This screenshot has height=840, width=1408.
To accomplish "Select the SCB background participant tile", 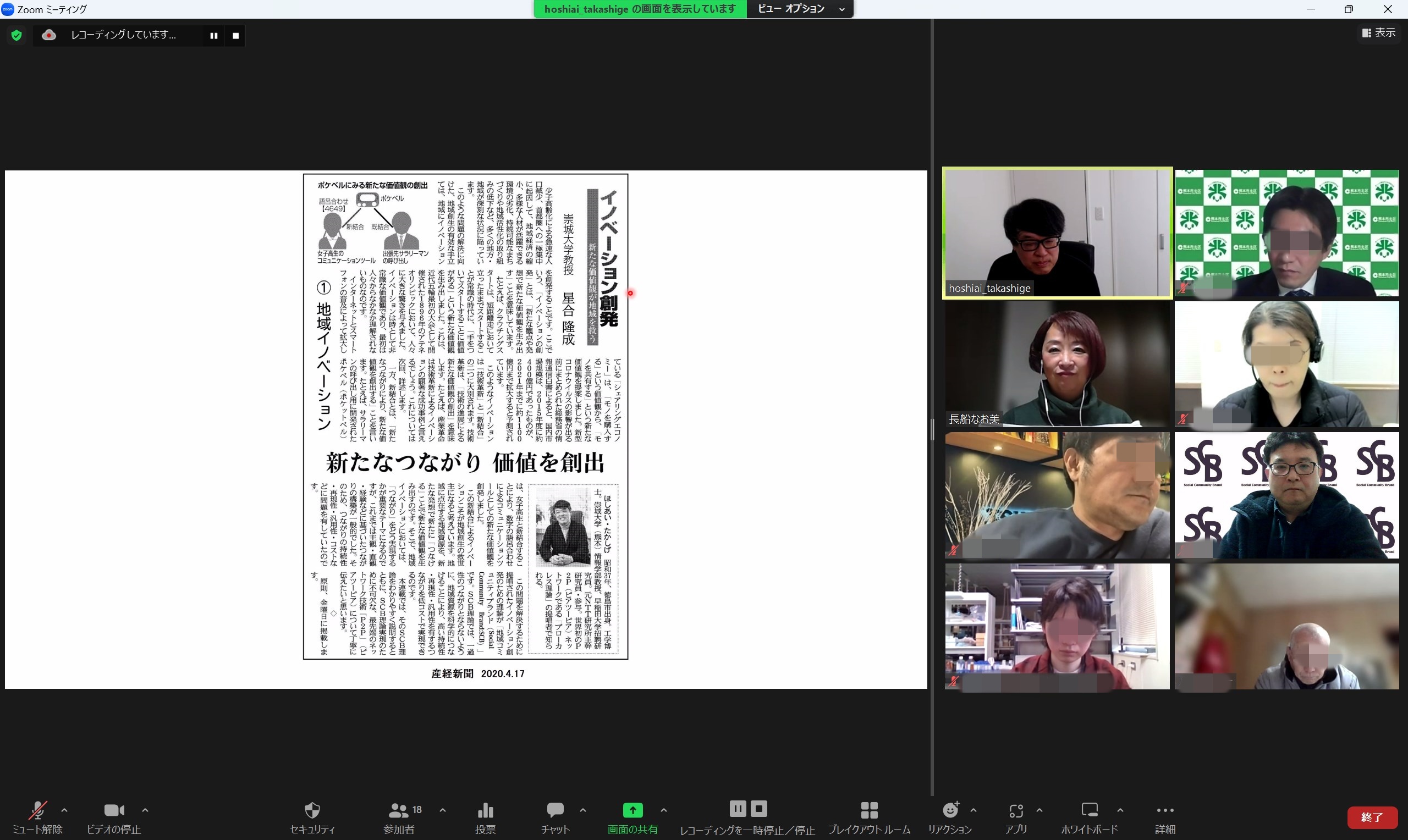I will pyautogui.click(x=1286, y=495).
